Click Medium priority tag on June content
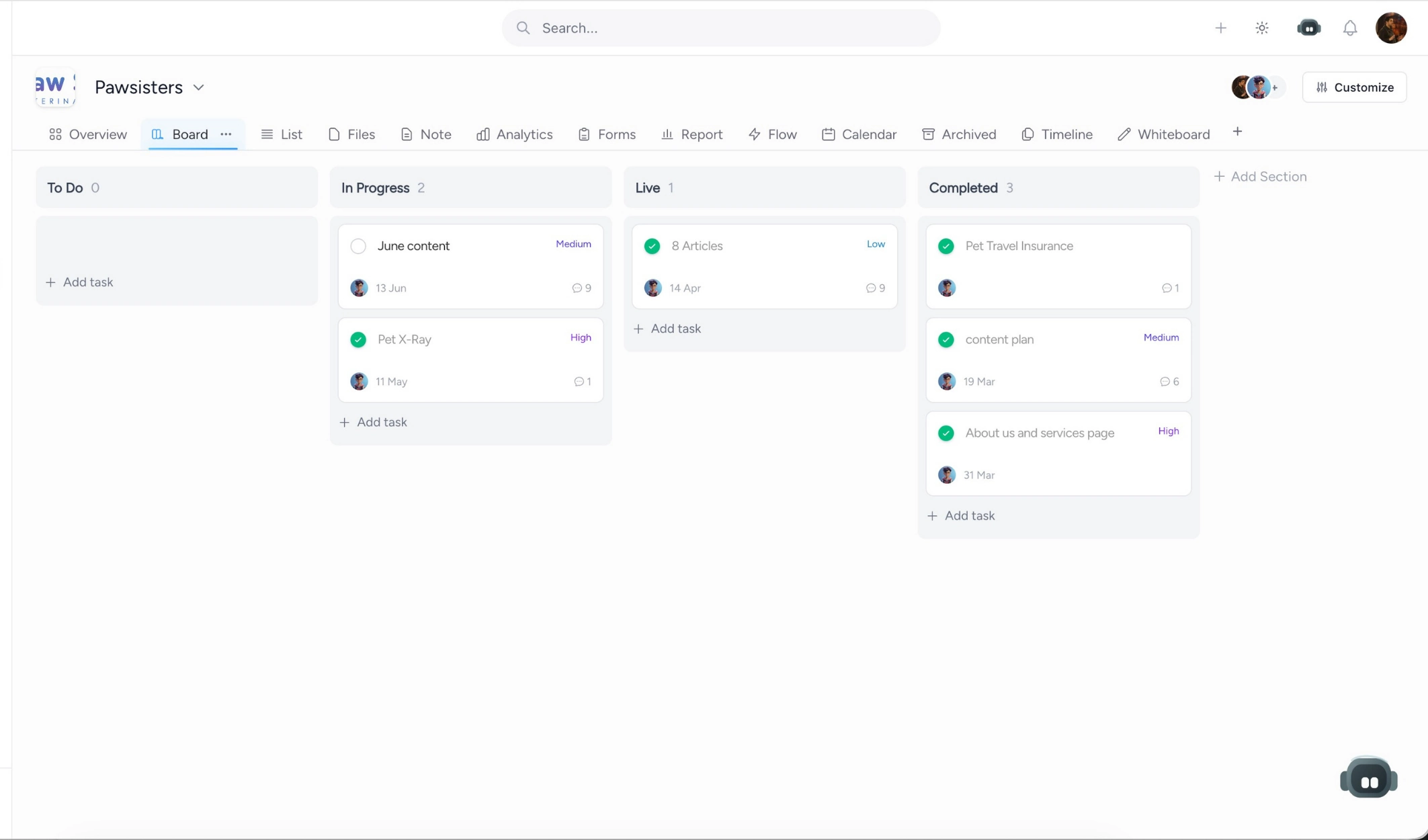This screenshot has width=1428, height=840. pos(573,244)
